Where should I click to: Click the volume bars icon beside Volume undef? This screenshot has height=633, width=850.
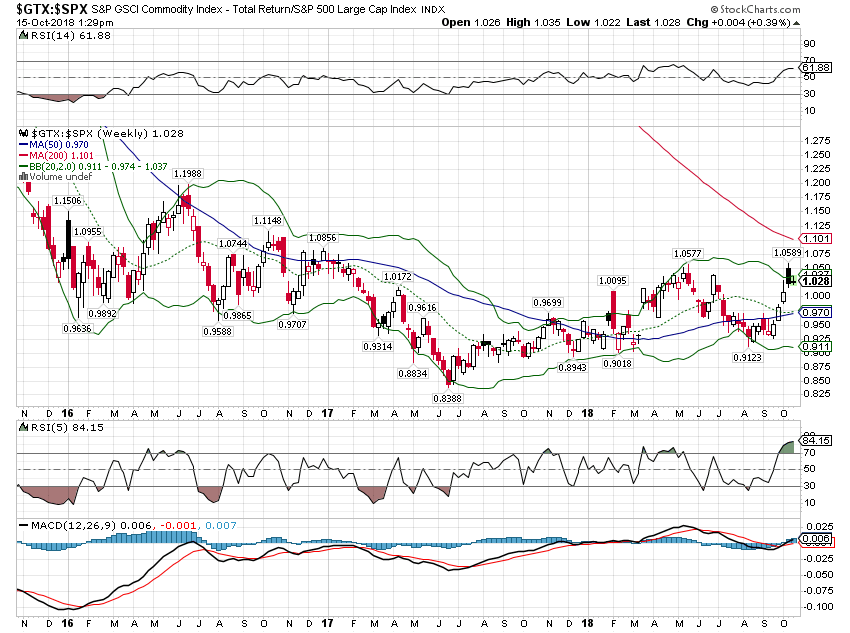(x=23, y=177)
